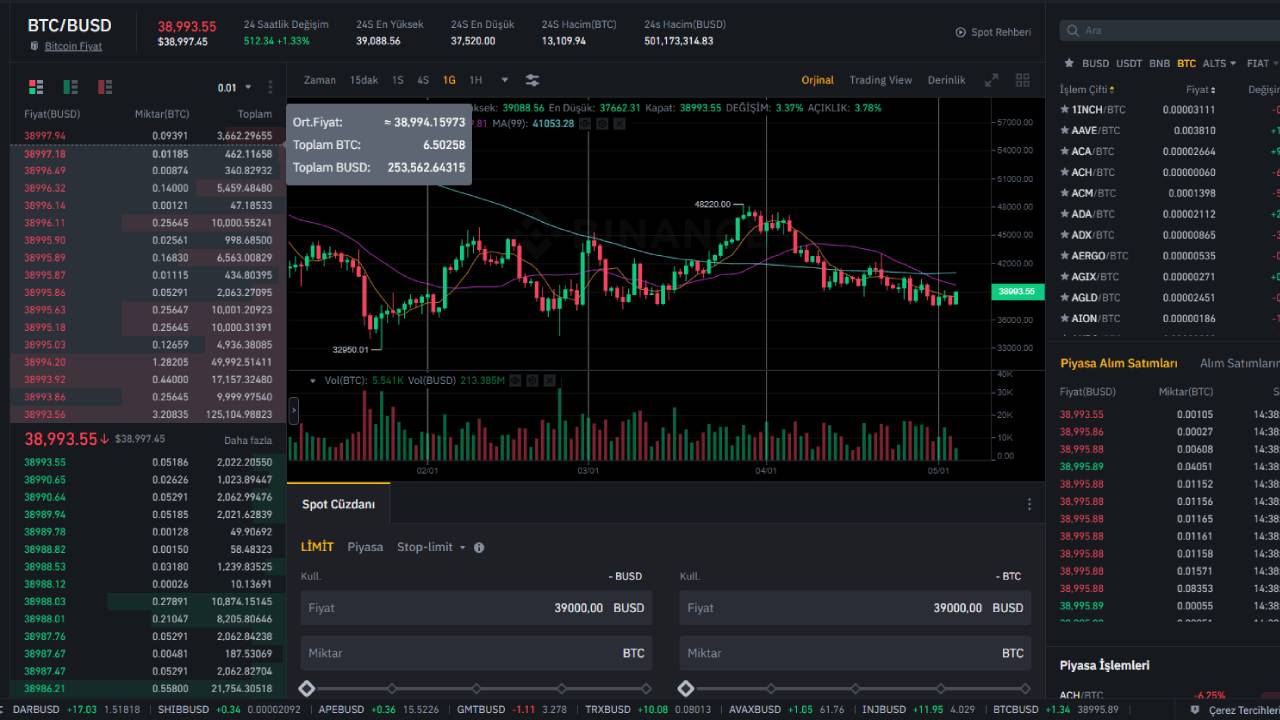Open order book three-dot options menu
This screenshot has width=1280, height=720.
click(x=271, y=87)
